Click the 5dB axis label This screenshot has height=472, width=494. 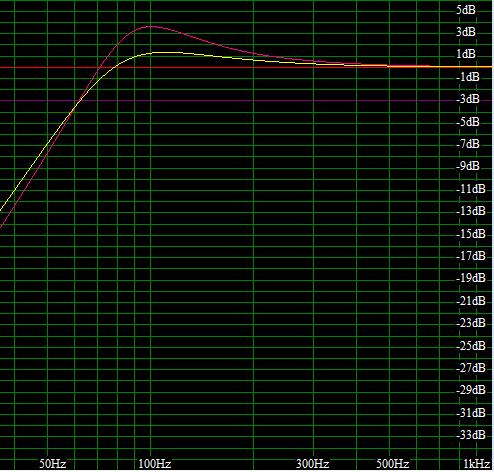click(x=466, y=10)
